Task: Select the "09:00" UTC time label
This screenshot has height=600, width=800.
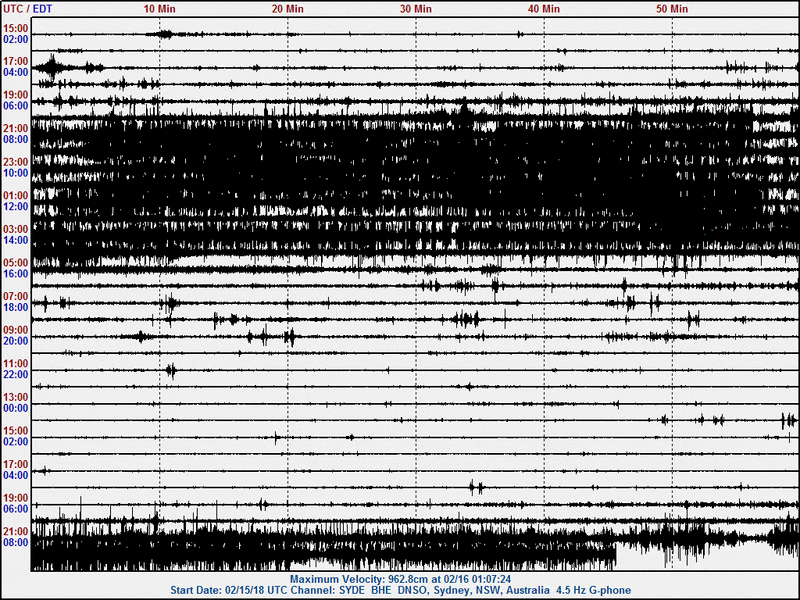Action: coord(16,330)
